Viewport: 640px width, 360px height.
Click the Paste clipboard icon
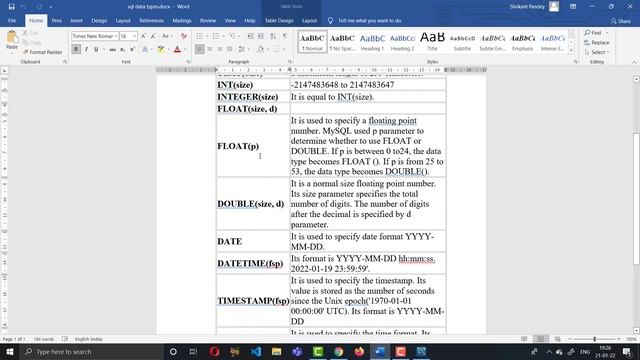tap(12, 37)
